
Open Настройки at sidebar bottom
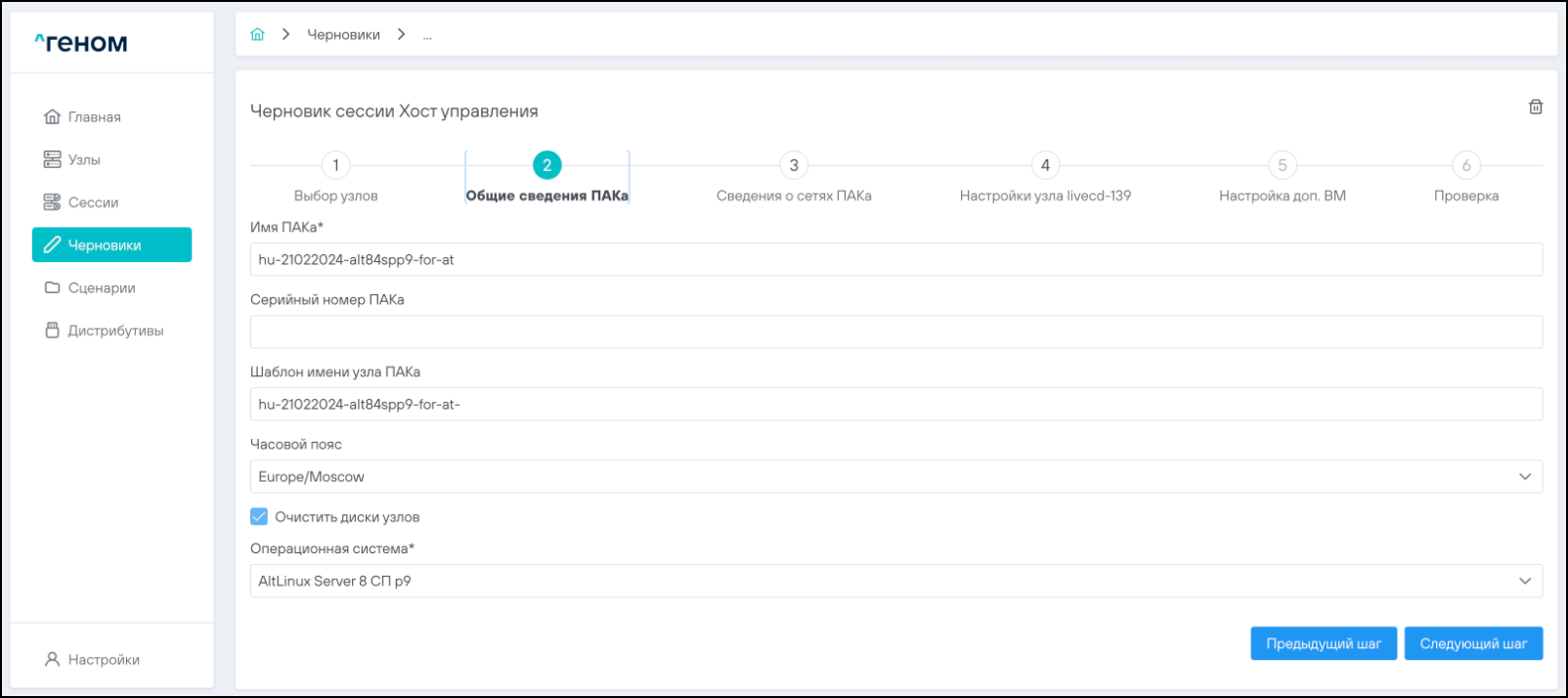[x=103, y=660]
